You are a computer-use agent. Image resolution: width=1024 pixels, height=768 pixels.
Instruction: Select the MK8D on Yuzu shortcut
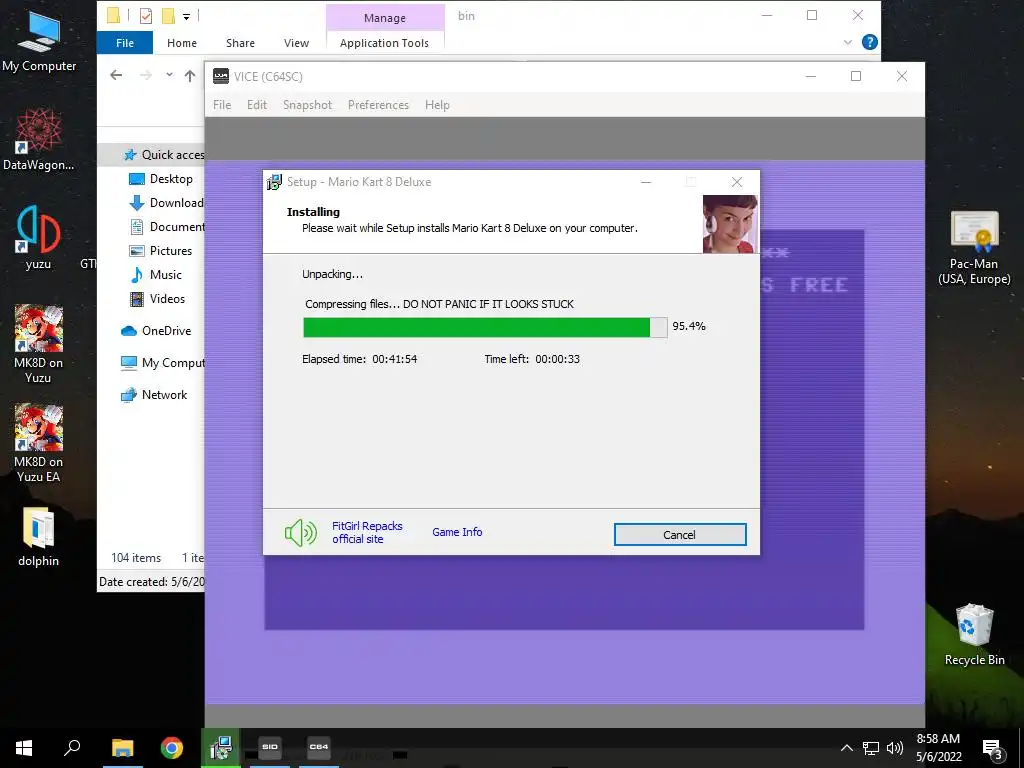coord(39,344)
